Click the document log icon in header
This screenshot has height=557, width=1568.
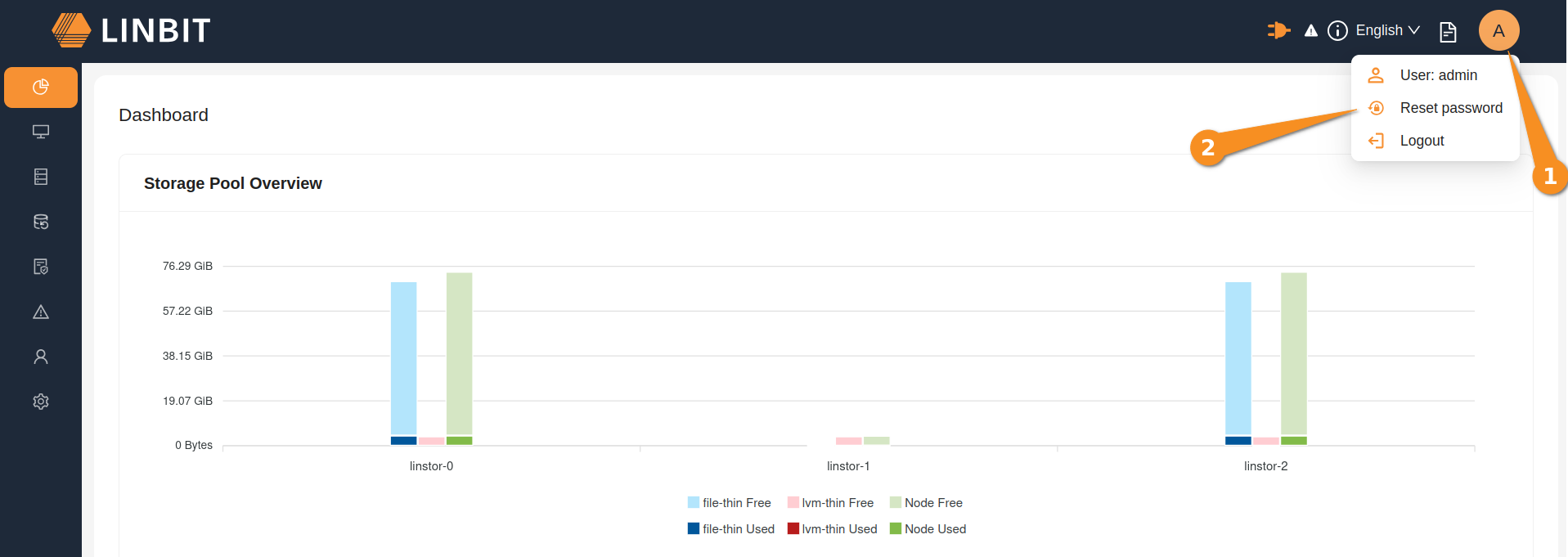point(1448,31)
